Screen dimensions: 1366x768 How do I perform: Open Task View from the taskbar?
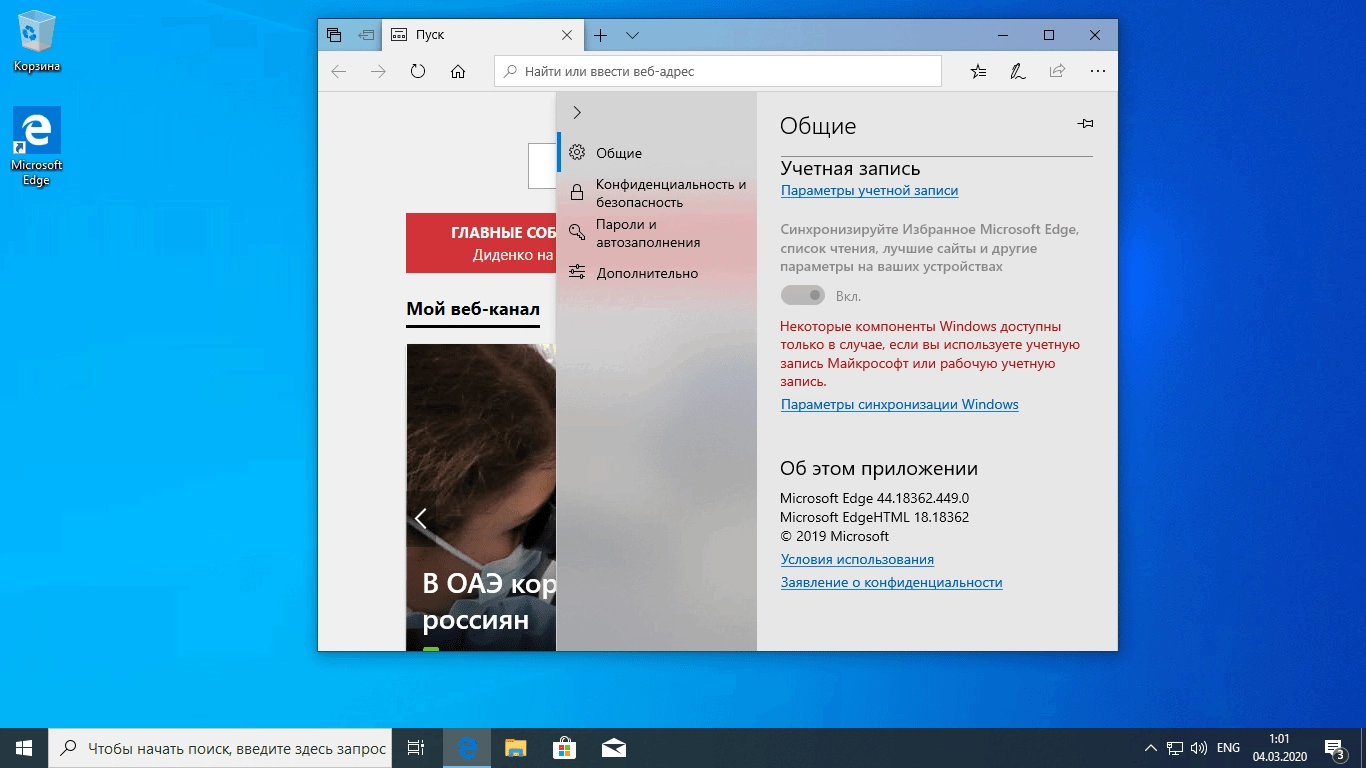pyautogui.click(x=416, y=748)
